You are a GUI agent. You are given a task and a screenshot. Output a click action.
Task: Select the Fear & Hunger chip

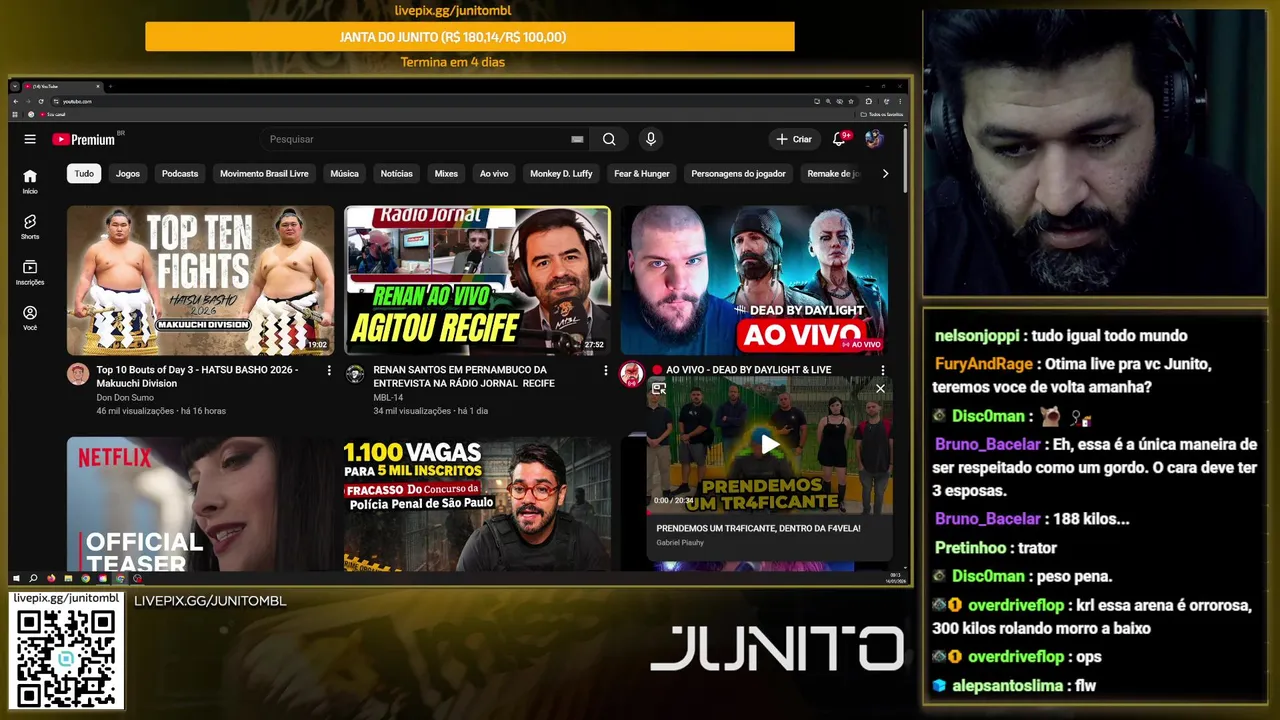pos(642,173)
